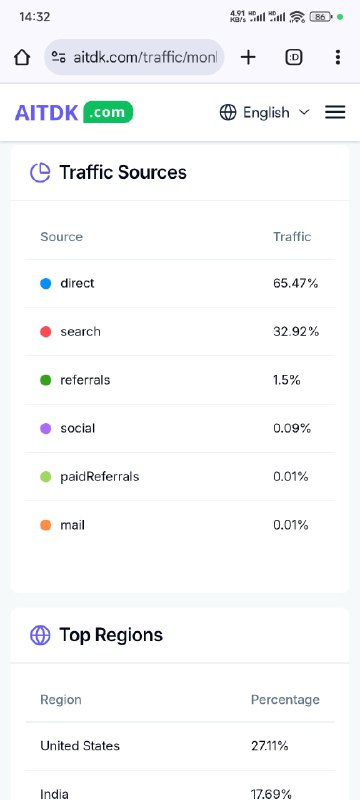This screenshot has height=800, width=360.
Task: Select the referrals source row
Action: (180, 380)
